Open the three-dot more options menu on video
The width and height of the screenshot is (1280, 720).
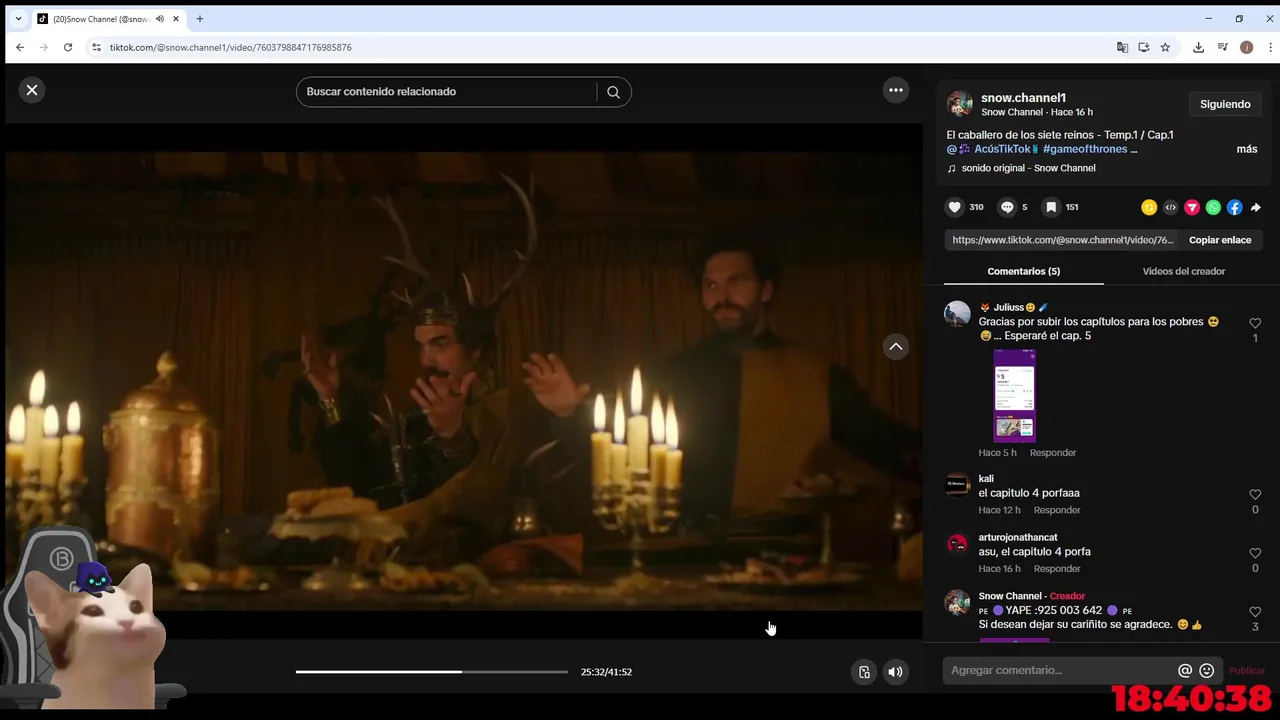coord(896,90)
